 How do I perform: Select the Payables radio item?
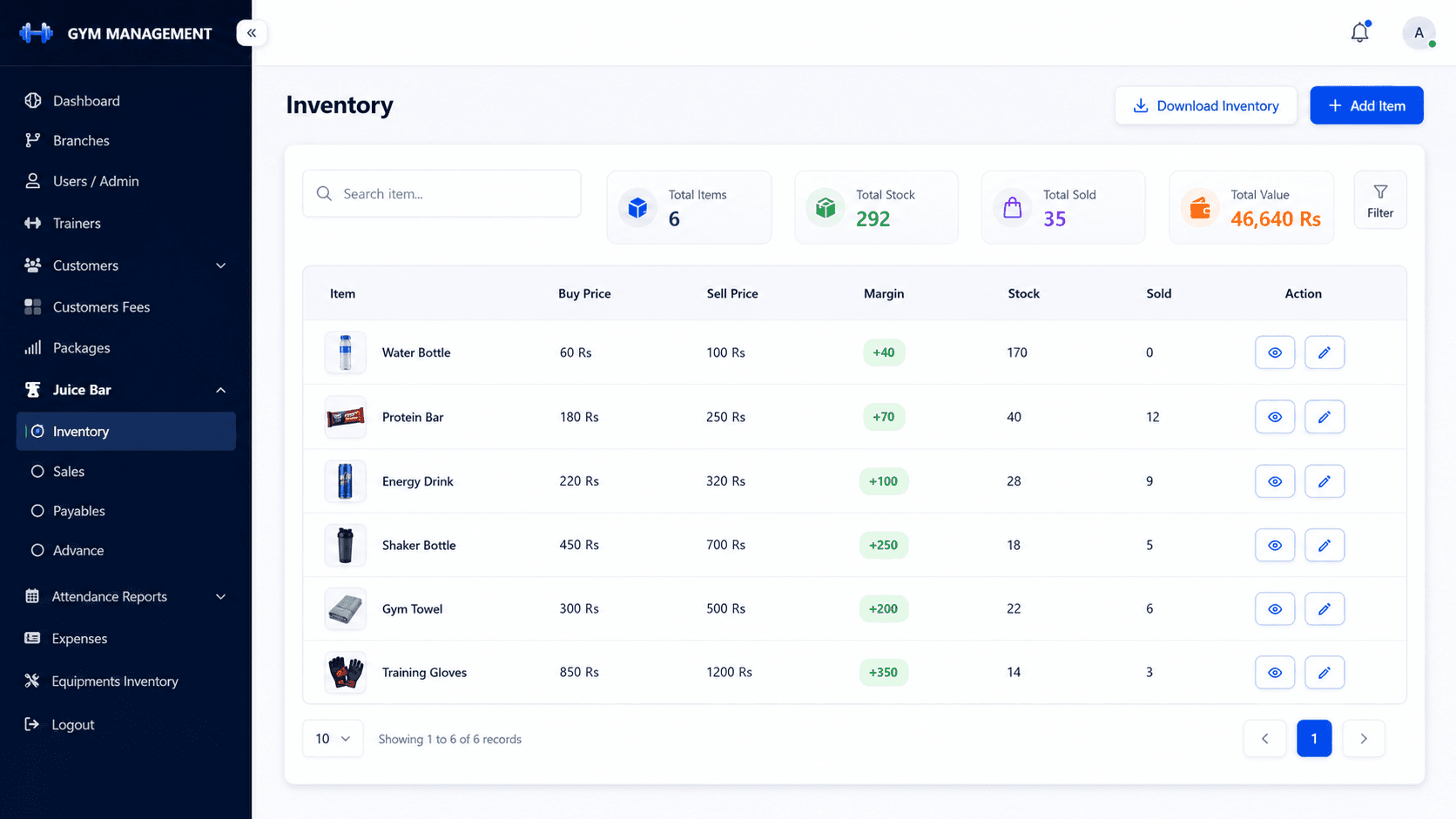click(37, 511)
